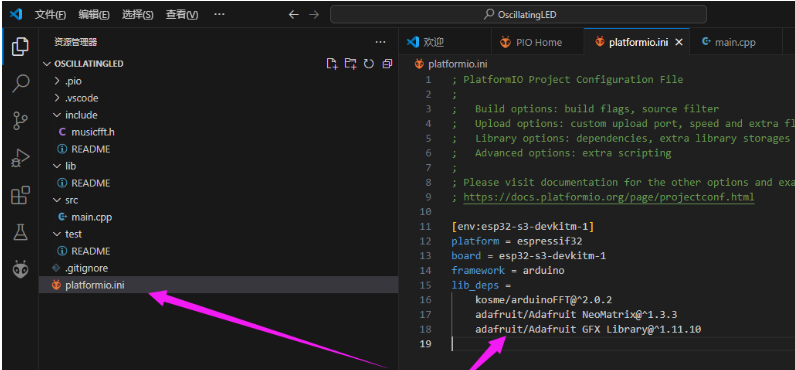Open the Run and Debug view
This screenshot has height=370, width=795.
point(20,159)
